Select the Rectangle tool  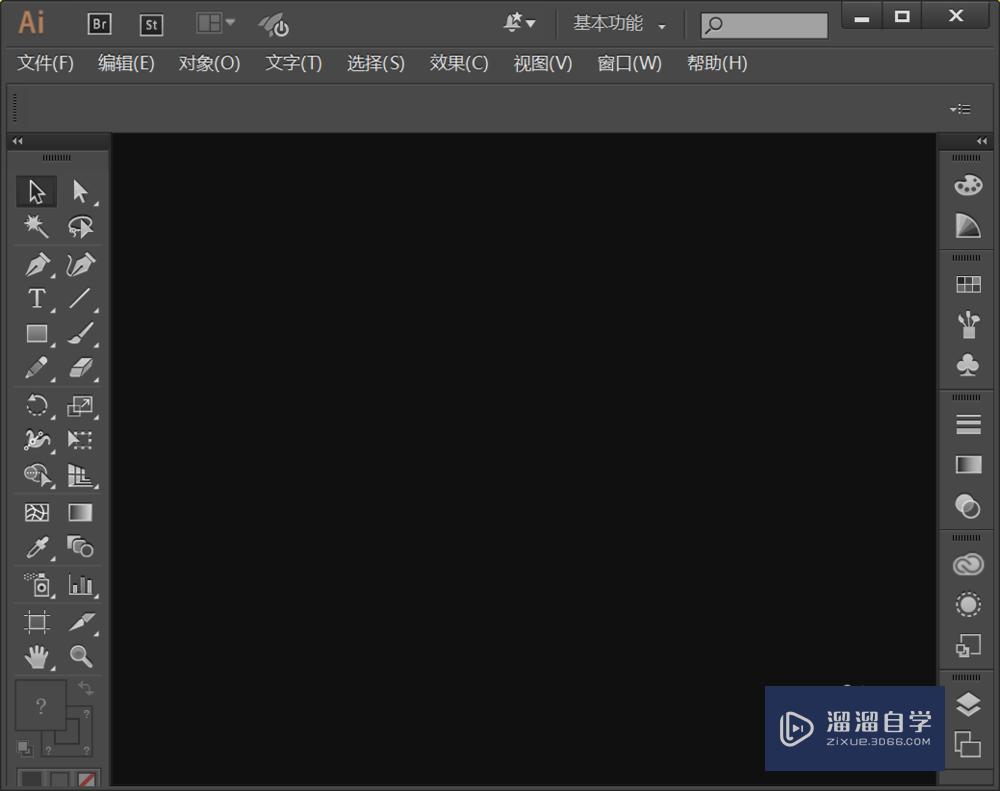pos(36,334)
